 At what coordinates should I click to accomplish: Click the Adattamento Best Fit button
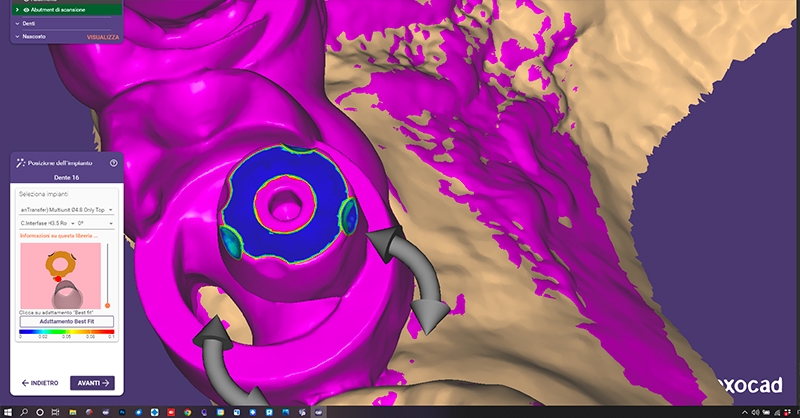point(66,322)
